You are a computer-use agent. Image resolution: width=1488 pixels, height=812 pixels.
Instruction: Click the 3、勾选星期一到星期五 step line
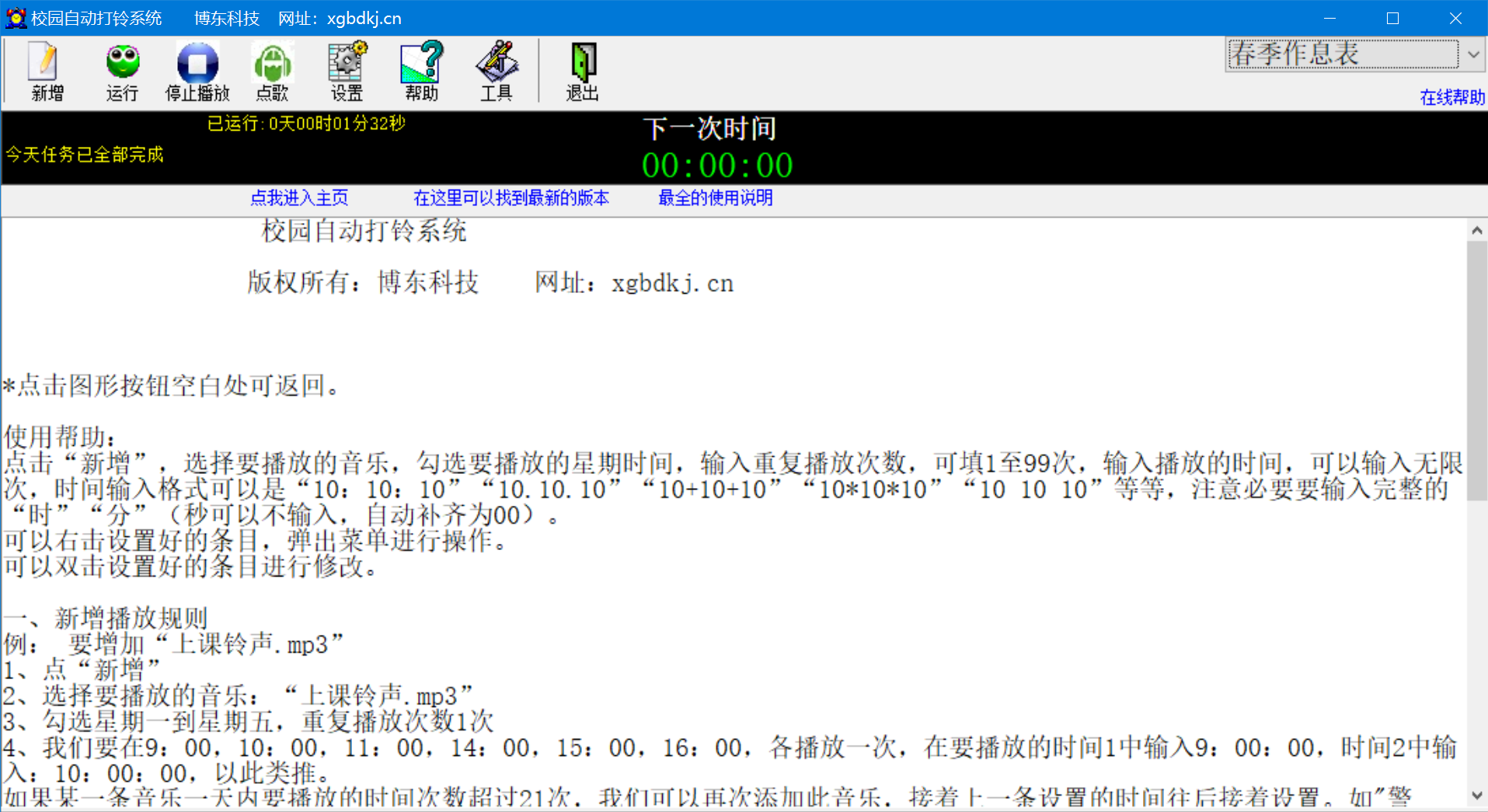pos(248,721)
